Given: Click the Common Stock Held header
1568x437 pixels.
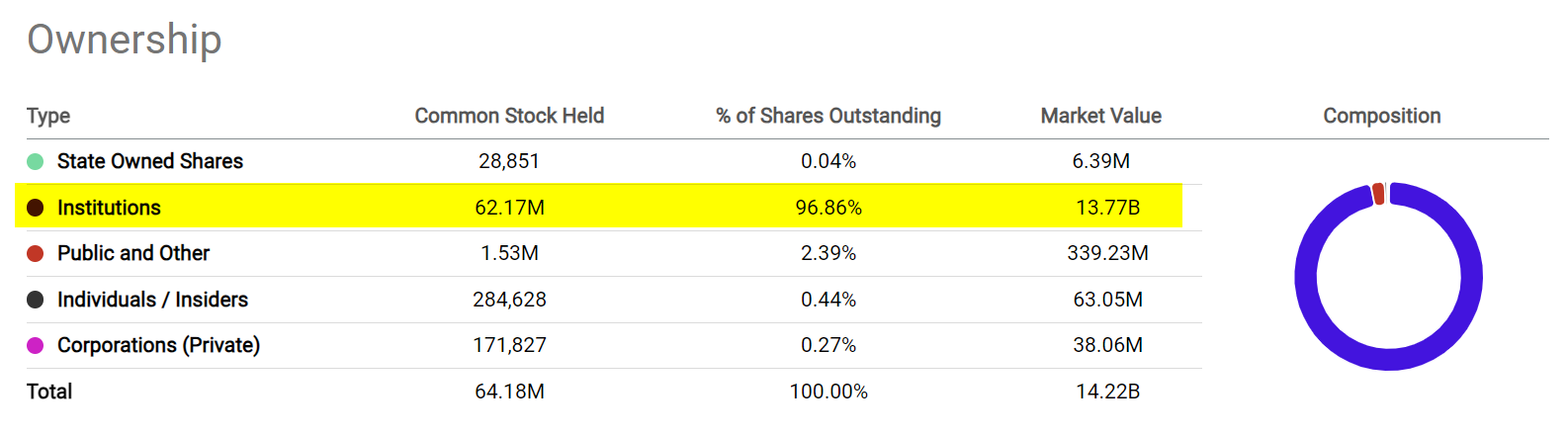Looking at the screenshot, I should (x=509, y=116).
